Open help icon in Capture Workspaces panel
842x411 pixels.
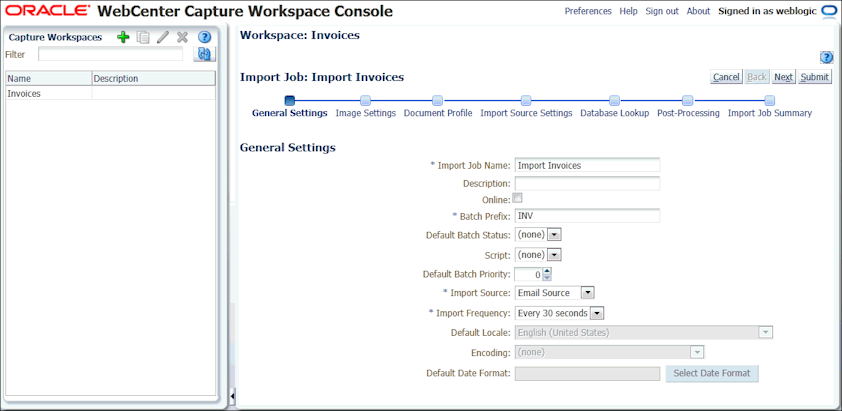[x=204, y=37]
